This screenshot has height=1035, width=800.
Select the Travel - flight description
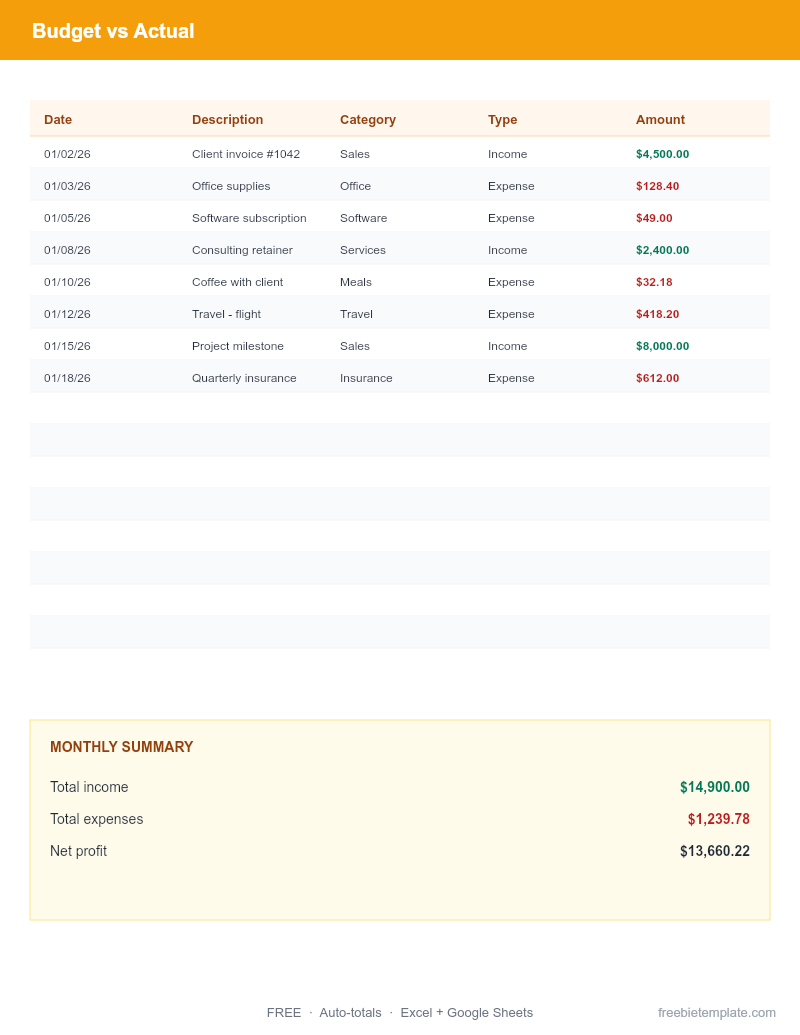pos(226,314)
